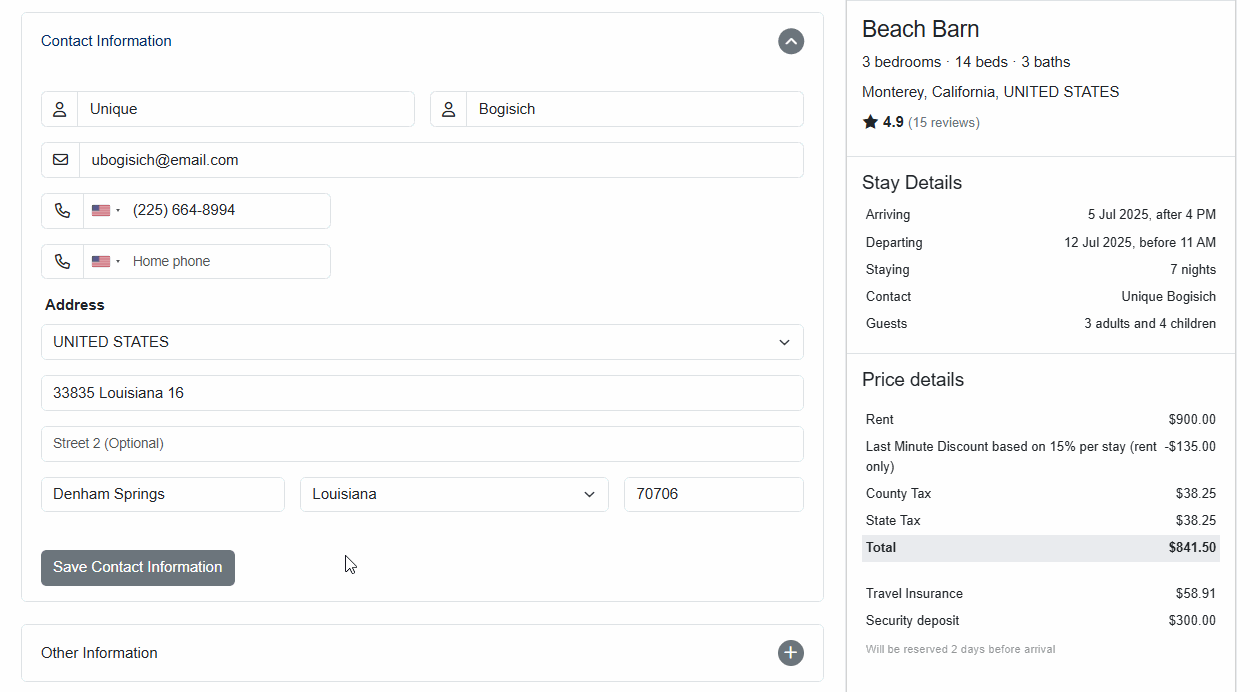Open Home phone country flag selector
The width and height of the screenshot is (1260, 692).
click(x=105, y=262)
